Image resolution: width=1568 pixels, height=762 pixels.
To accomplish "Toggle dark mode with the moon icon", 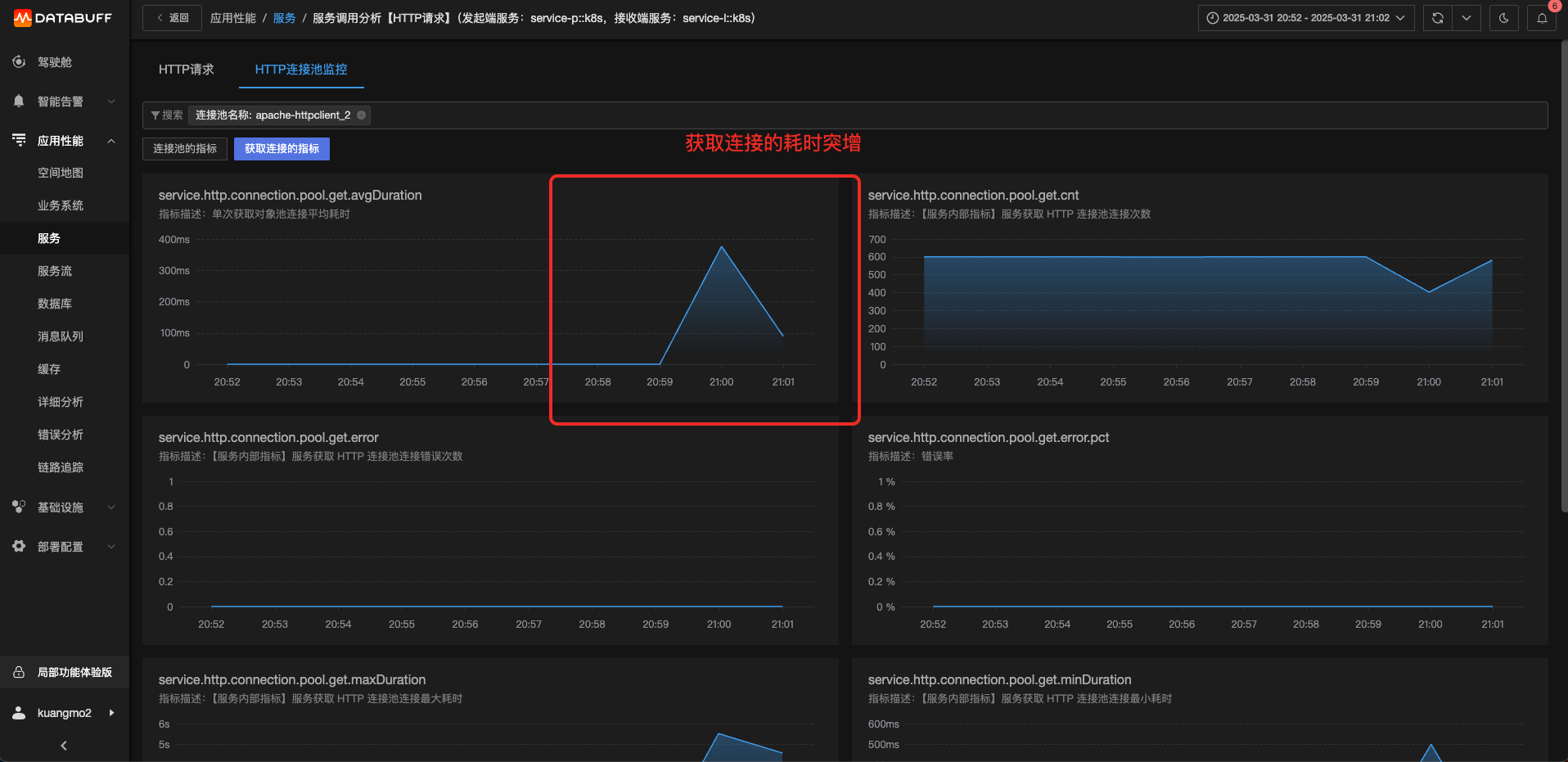I will click(1504, 18).
